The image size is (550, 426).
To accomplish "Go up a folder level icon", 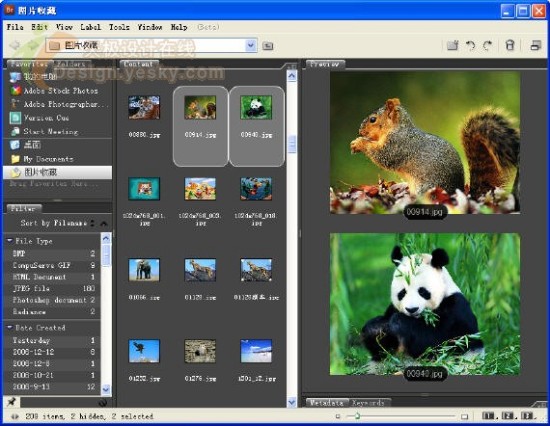I will click(268, 46).
